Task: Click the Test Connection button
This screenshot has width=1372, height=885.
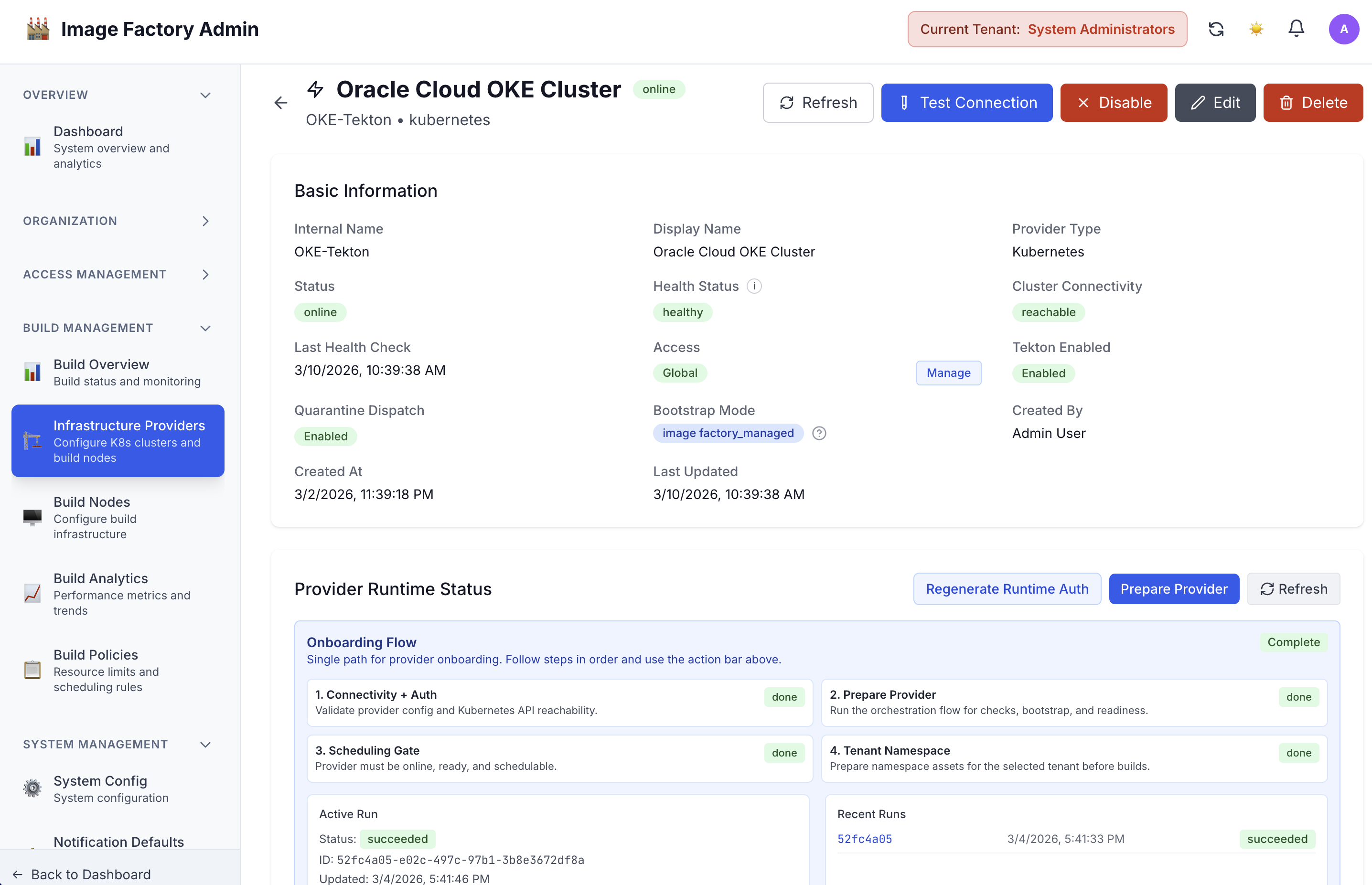Action: point(966,102)
